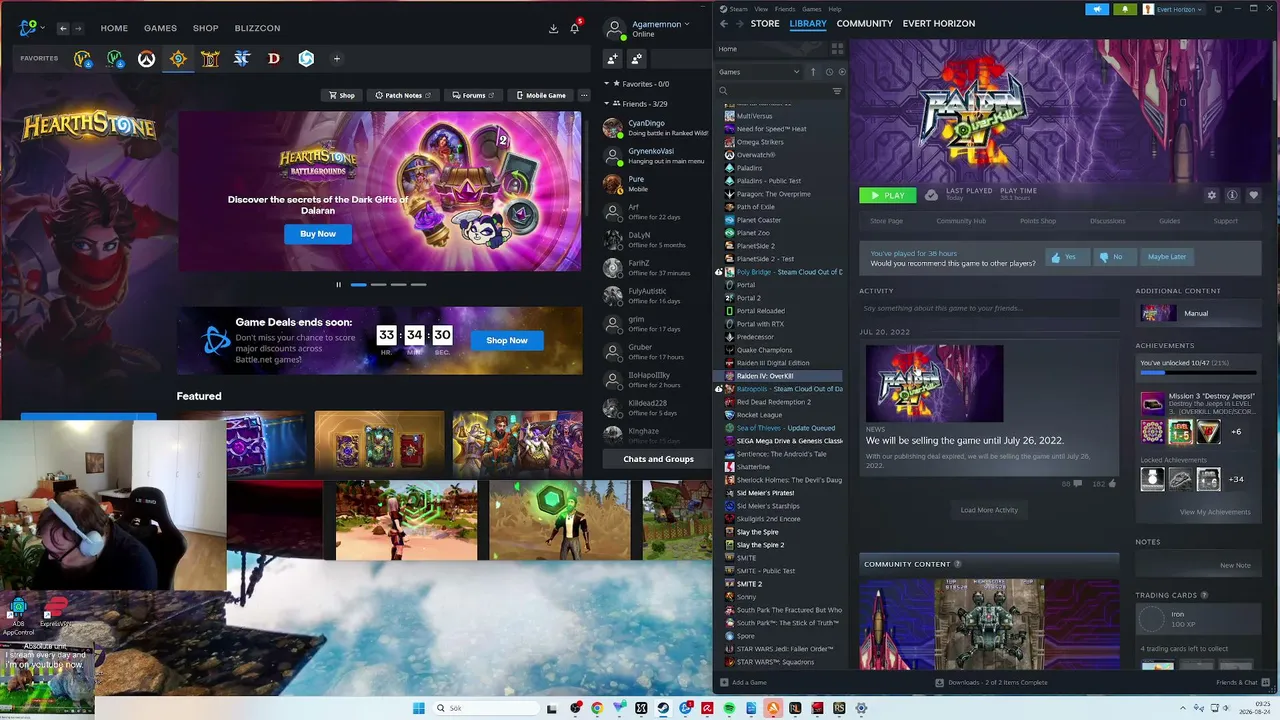Switch Steam library to grid collections view
Viewport: 1280px width, 720px height.
837,48
